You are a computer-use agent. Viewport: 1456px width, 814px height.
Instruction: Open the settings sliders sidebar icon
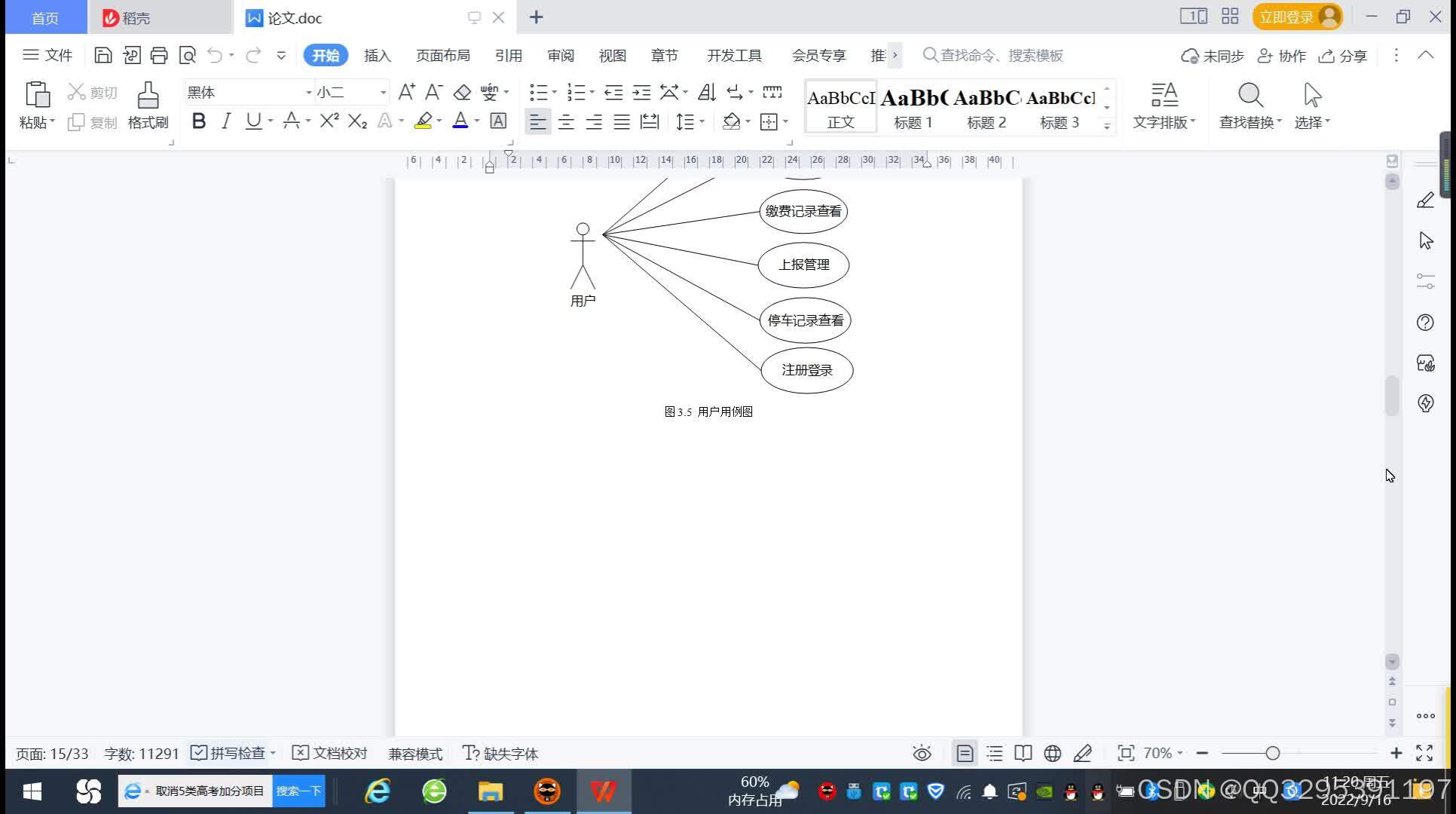click(x=1425, y=281)
